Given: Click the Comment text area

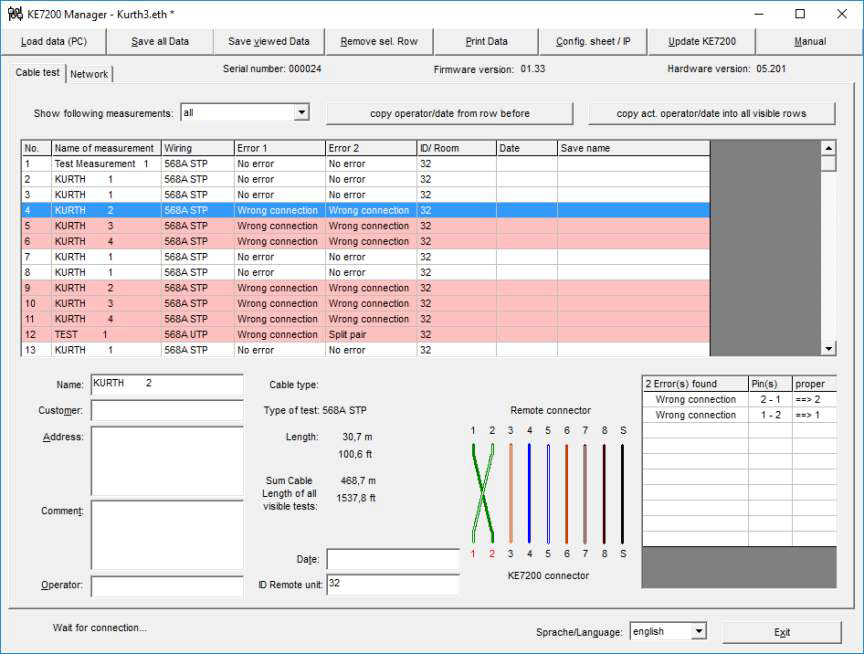Looking at the screenshot, I should coord(167,535).
